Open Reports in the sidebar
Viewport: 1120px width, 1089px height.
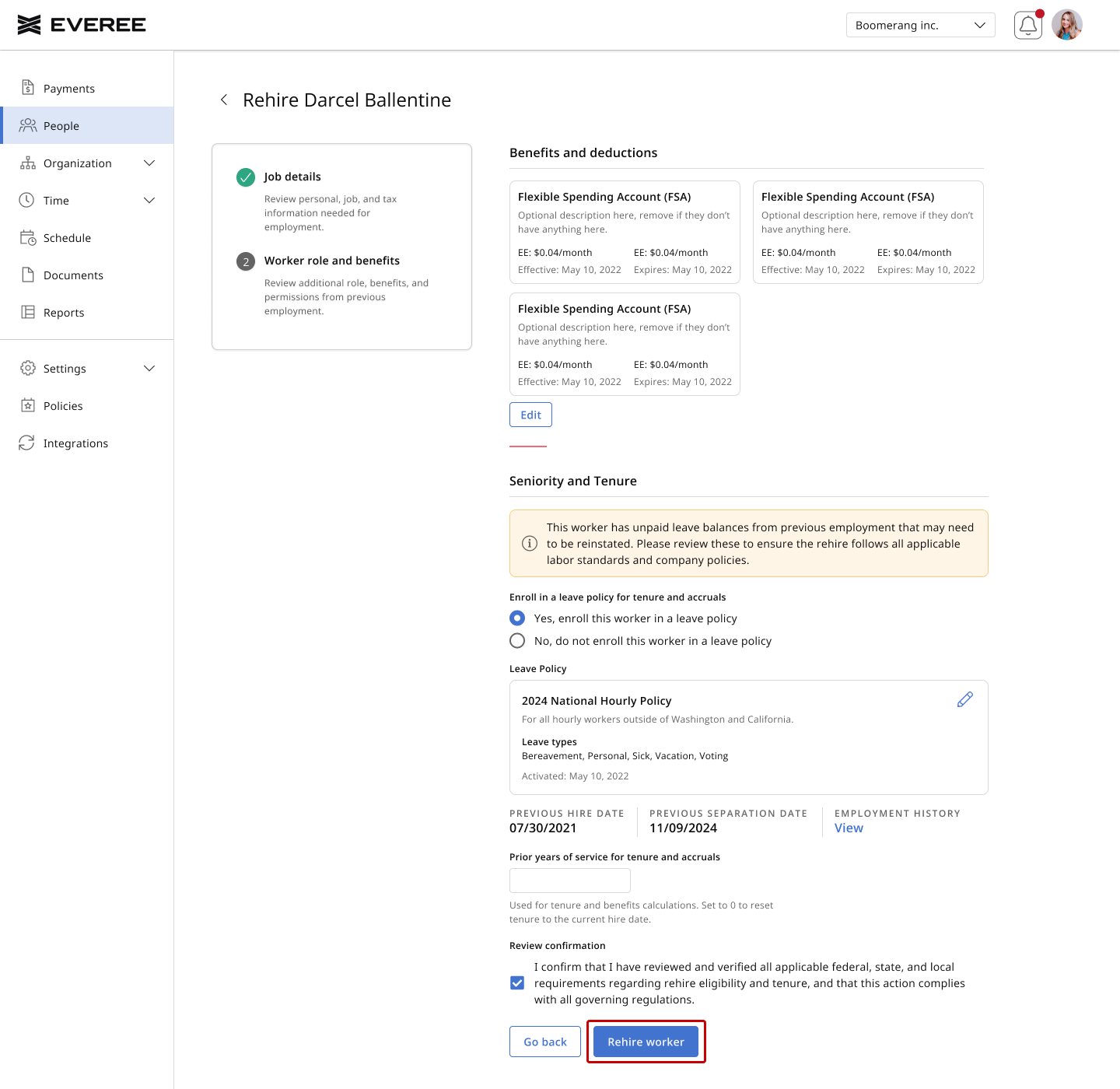pos(87,312)
